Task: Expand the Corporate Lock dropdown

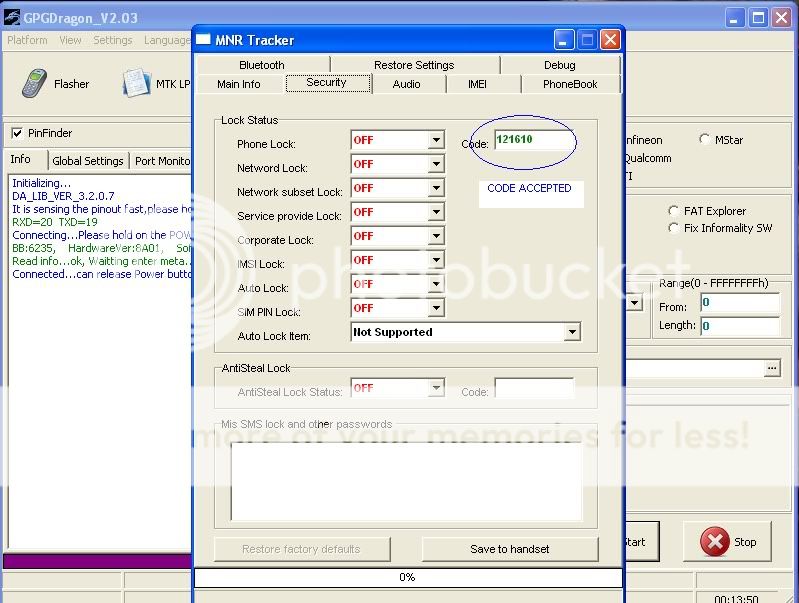Action: point(436,235)
